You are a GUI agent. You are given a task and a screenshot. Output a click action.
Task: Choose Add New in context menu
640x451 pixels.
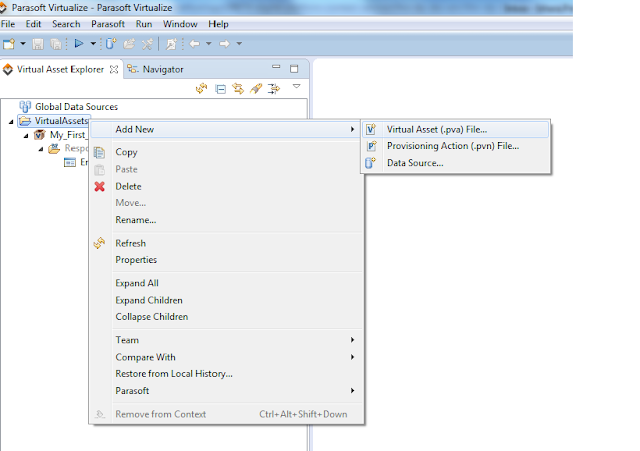[226, 129]
